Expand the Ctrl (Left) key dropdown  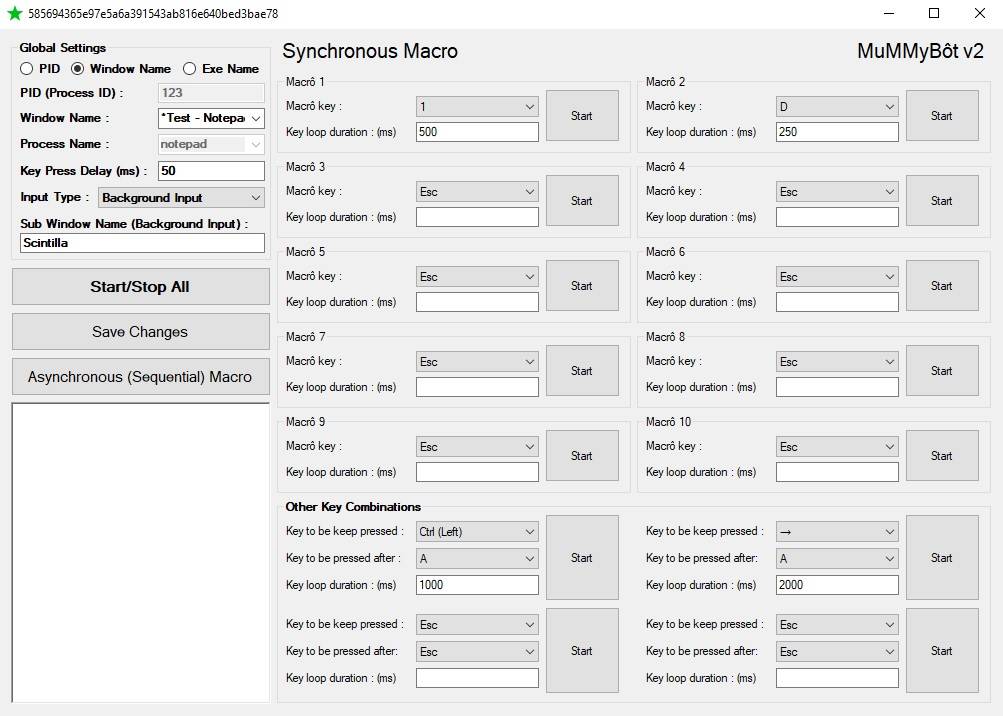click(x=529, y=532)
